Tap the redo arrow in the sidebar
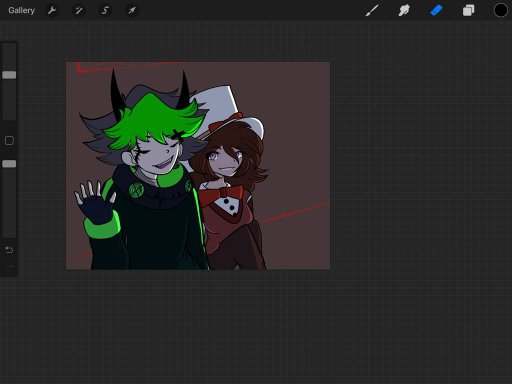 pyautogui.click(x=9, y=267)
